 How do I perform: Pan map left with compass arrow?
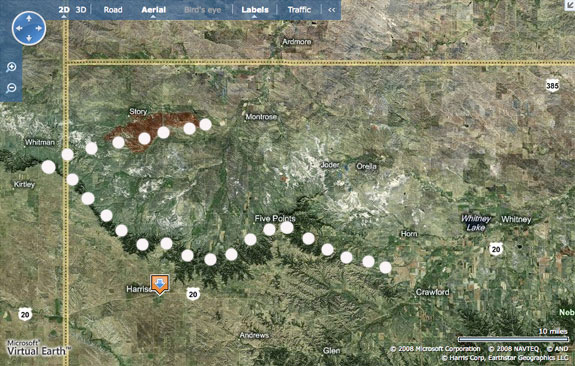pyautogui.click(x=19, y=28)
